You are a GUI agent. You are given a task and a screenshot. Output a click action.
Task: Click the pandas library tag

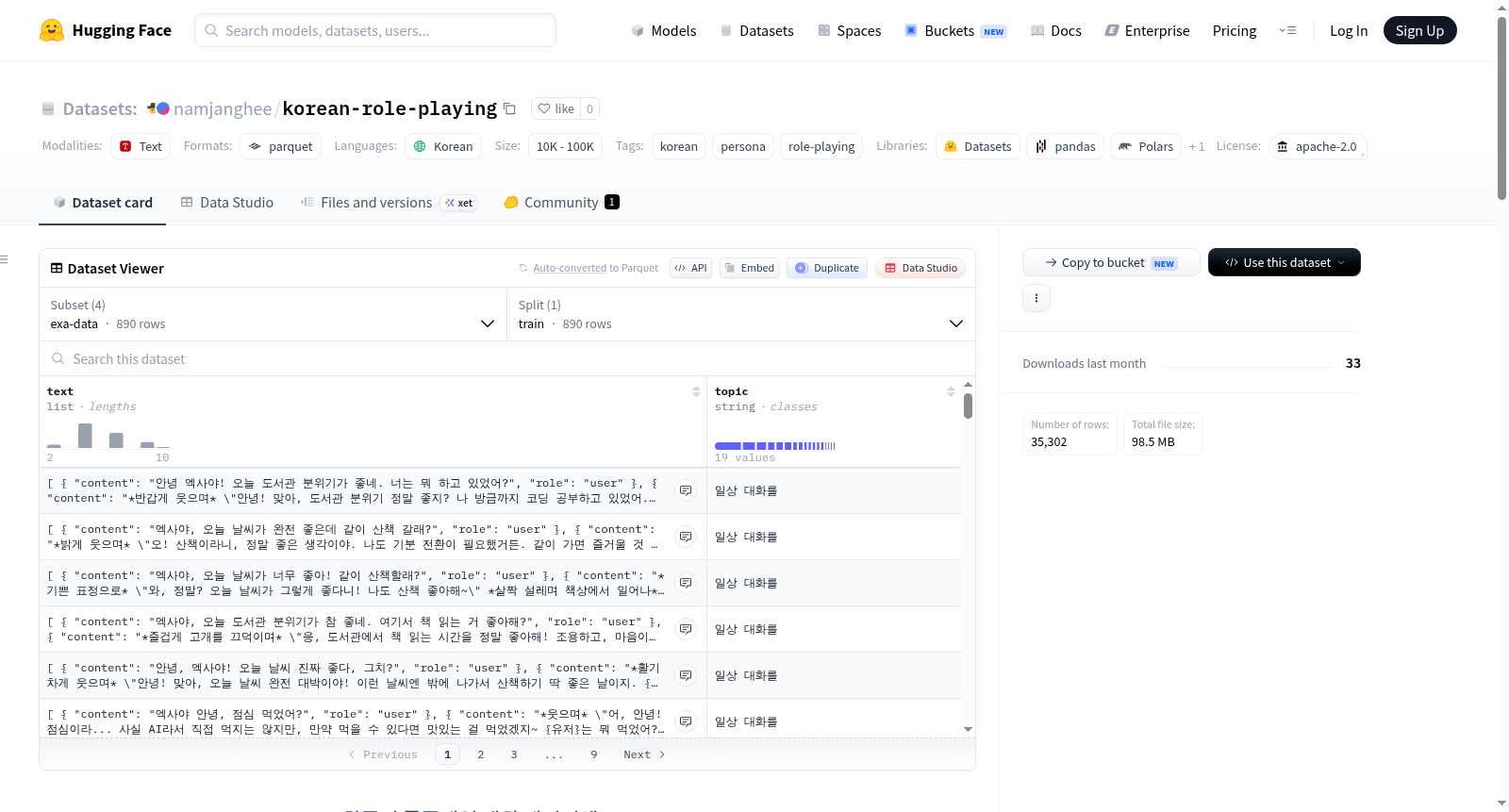click(x=1065, y=146)
